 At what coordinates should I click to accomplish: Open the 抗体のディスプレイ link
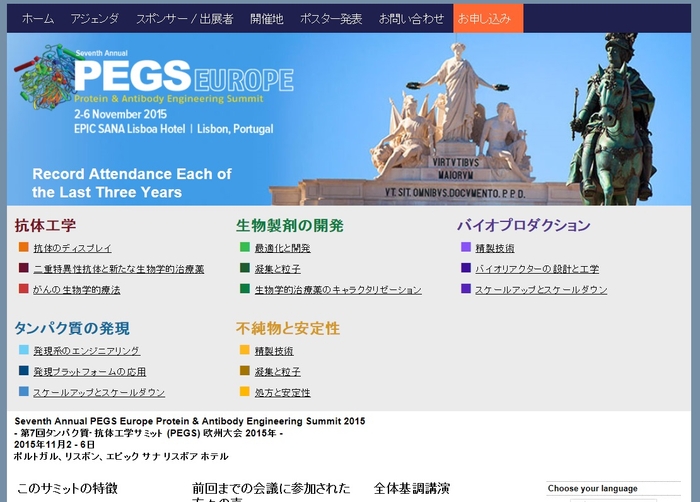pos(72,248)
